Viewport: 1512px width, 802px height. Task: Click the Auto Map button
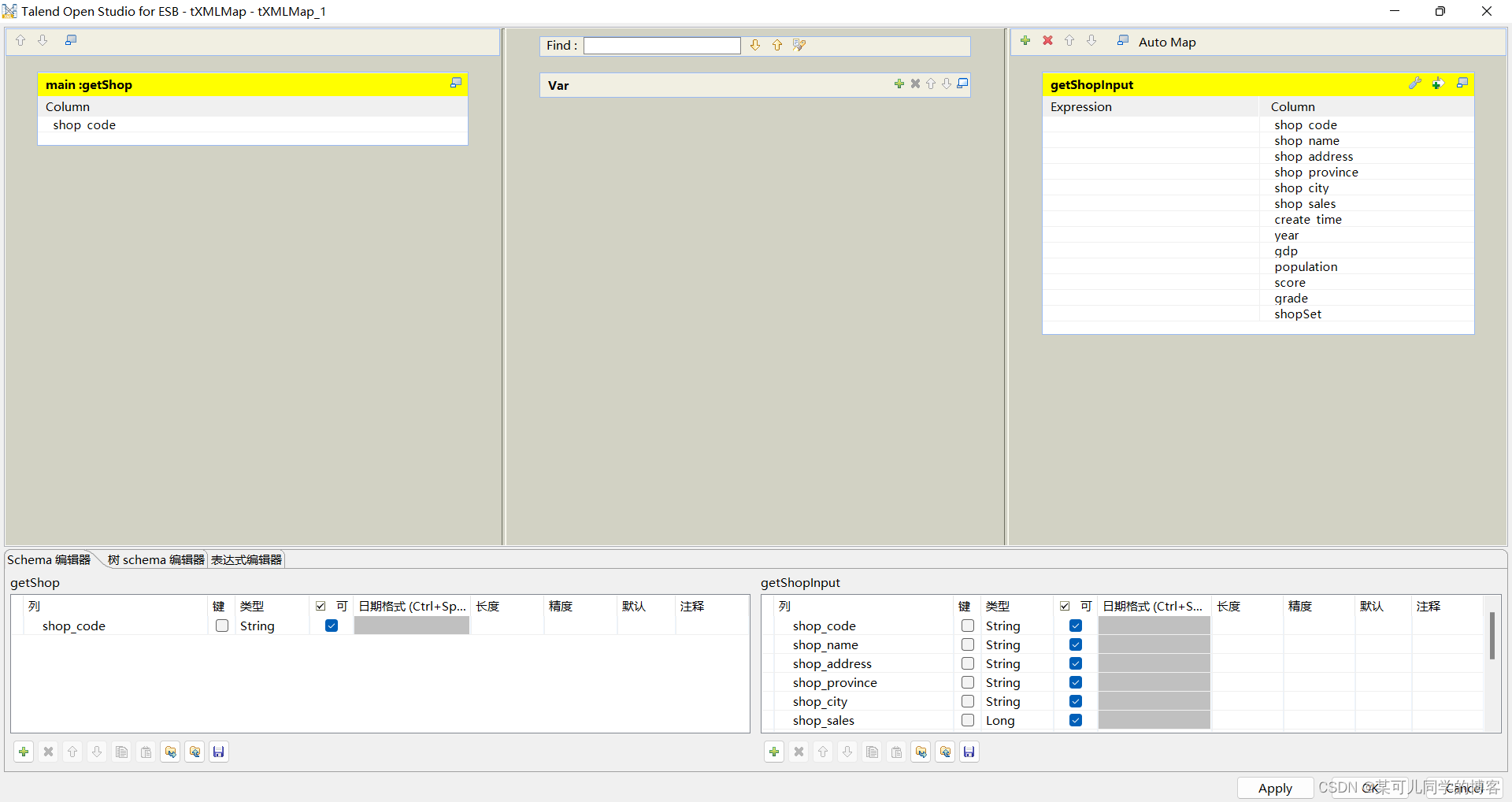1167,43
